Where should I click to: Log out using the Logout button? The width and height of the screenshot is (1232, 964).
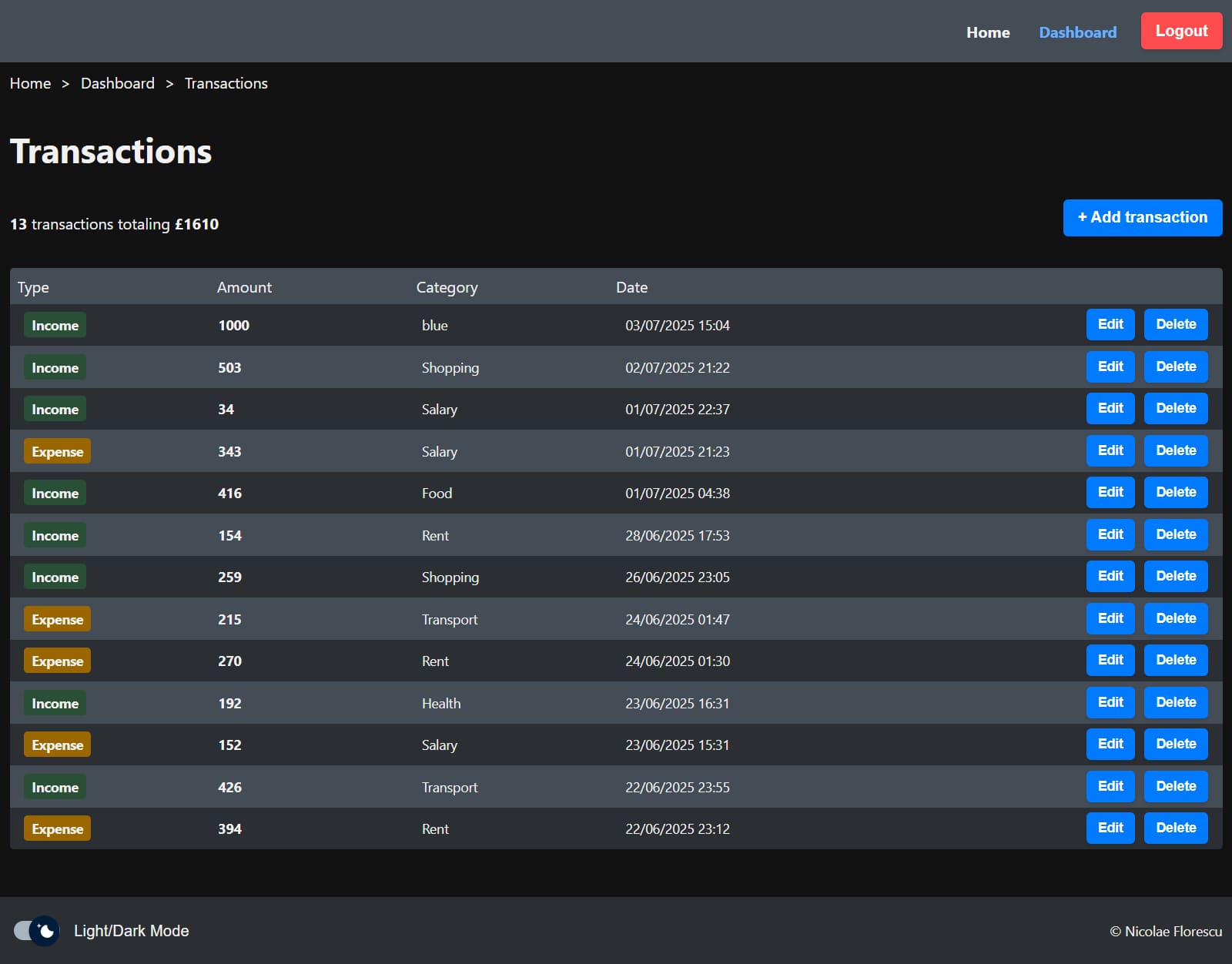1180,32
